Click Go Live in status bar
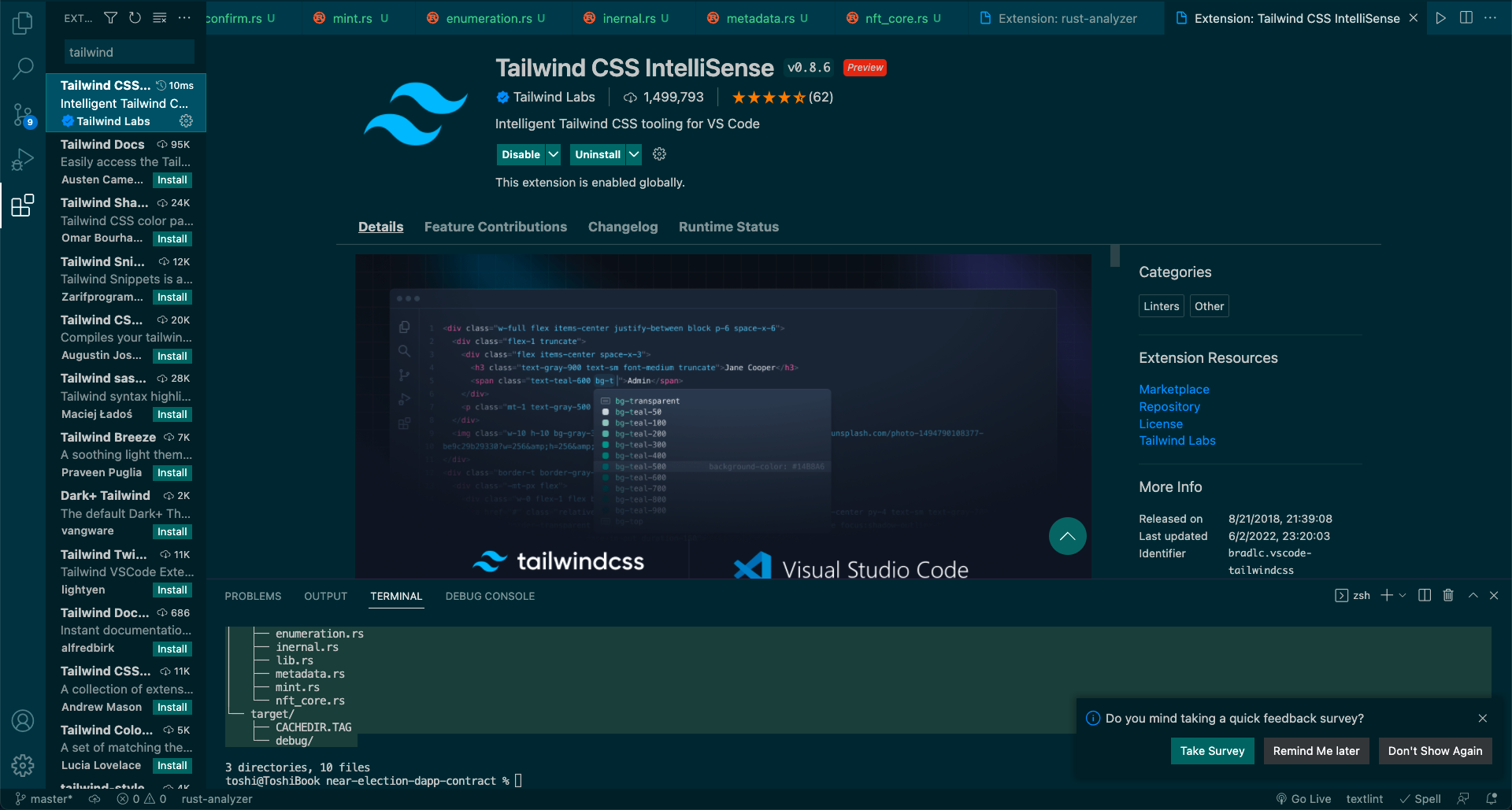The height and width of the screenshot is (810, 1512). [x=1303, y=798]
